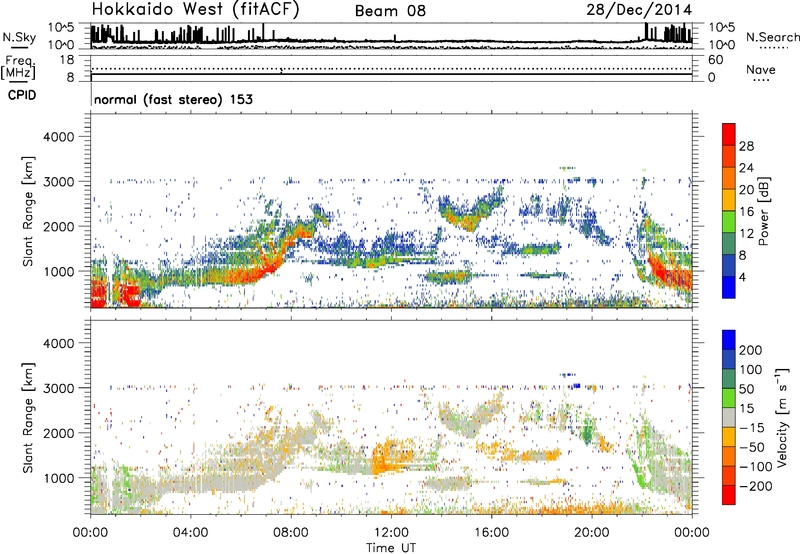Click the '04:00' time axis label
The image size is (800, 554).
pos(190,533)
